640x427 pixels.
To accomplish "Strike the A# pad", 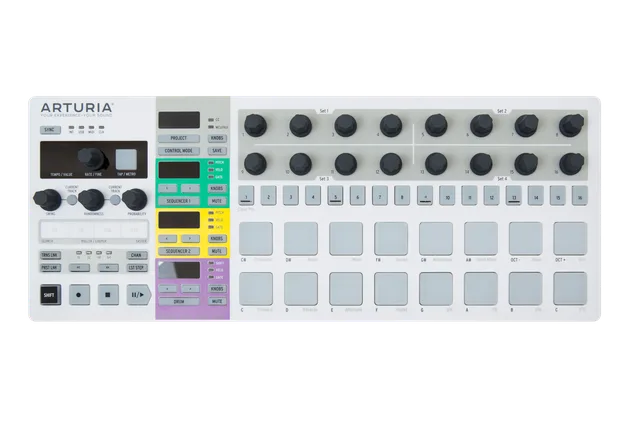I will tap(481, 239).
